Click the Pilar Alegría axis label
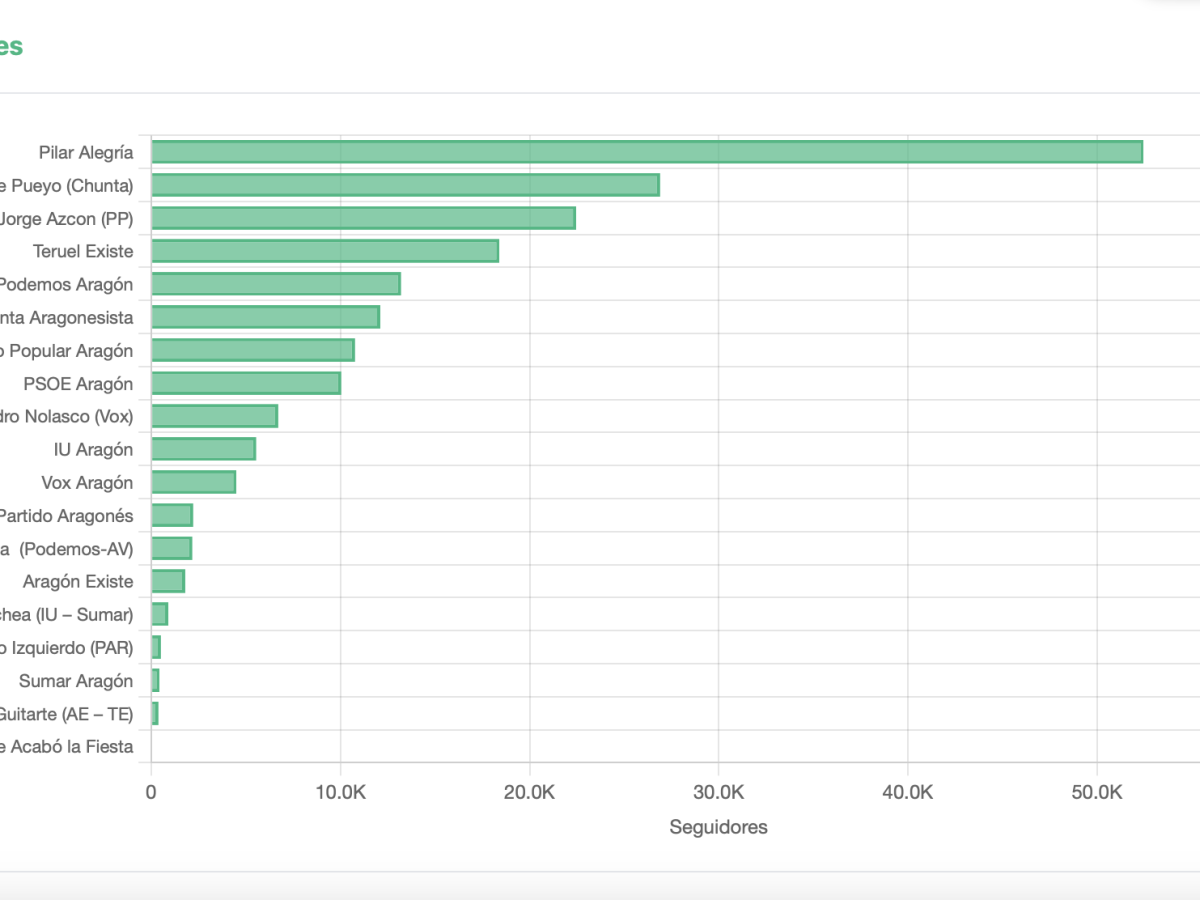This screenshot has height=900, width=1200. pos(86,152)
